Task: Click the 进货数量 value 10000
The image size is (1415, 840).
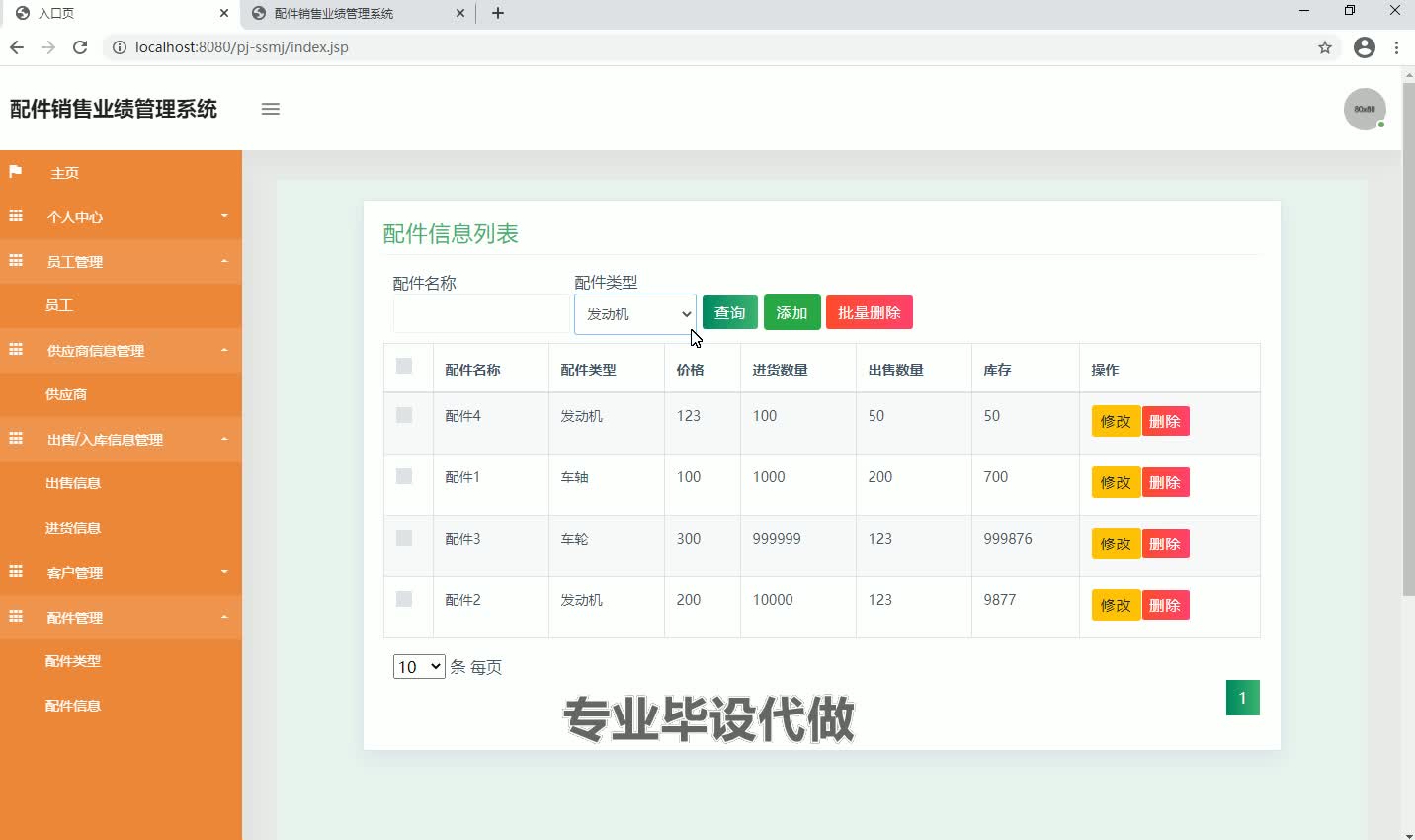Action: tap(773, 600)
